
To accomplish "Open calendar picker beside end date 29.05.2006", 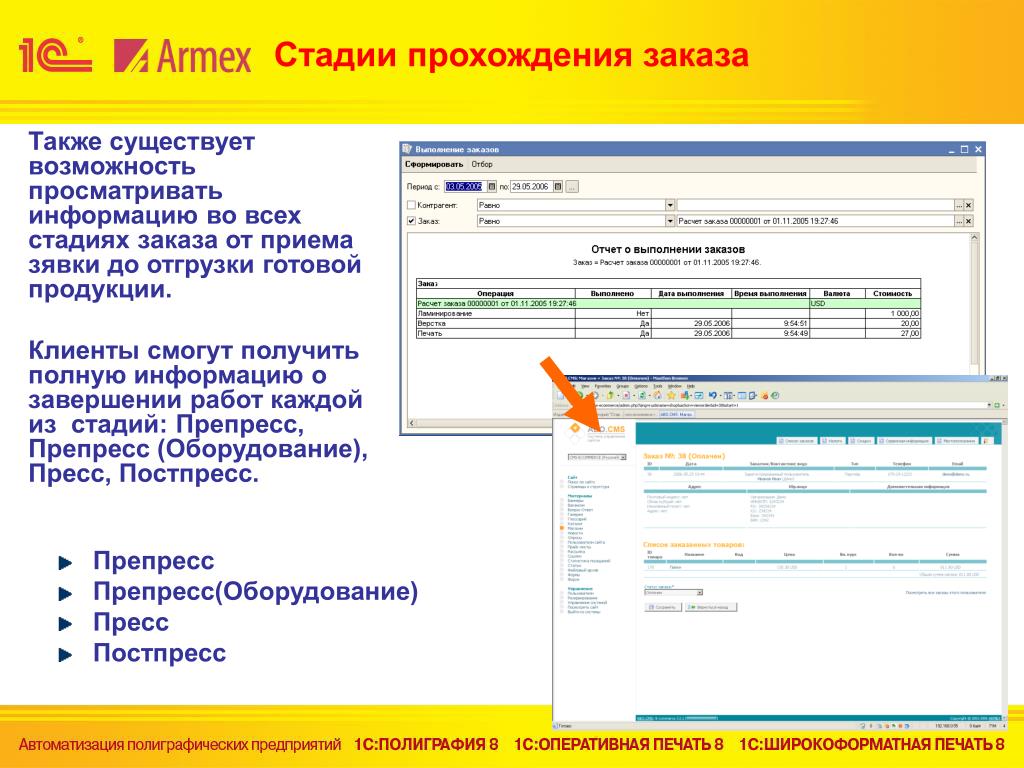I will pos(558,187).
